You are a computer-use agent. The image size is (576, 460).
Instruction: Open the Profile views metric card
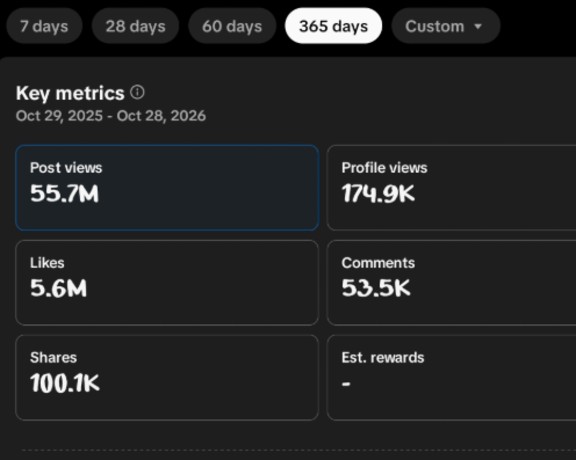(x=451, y=188)
